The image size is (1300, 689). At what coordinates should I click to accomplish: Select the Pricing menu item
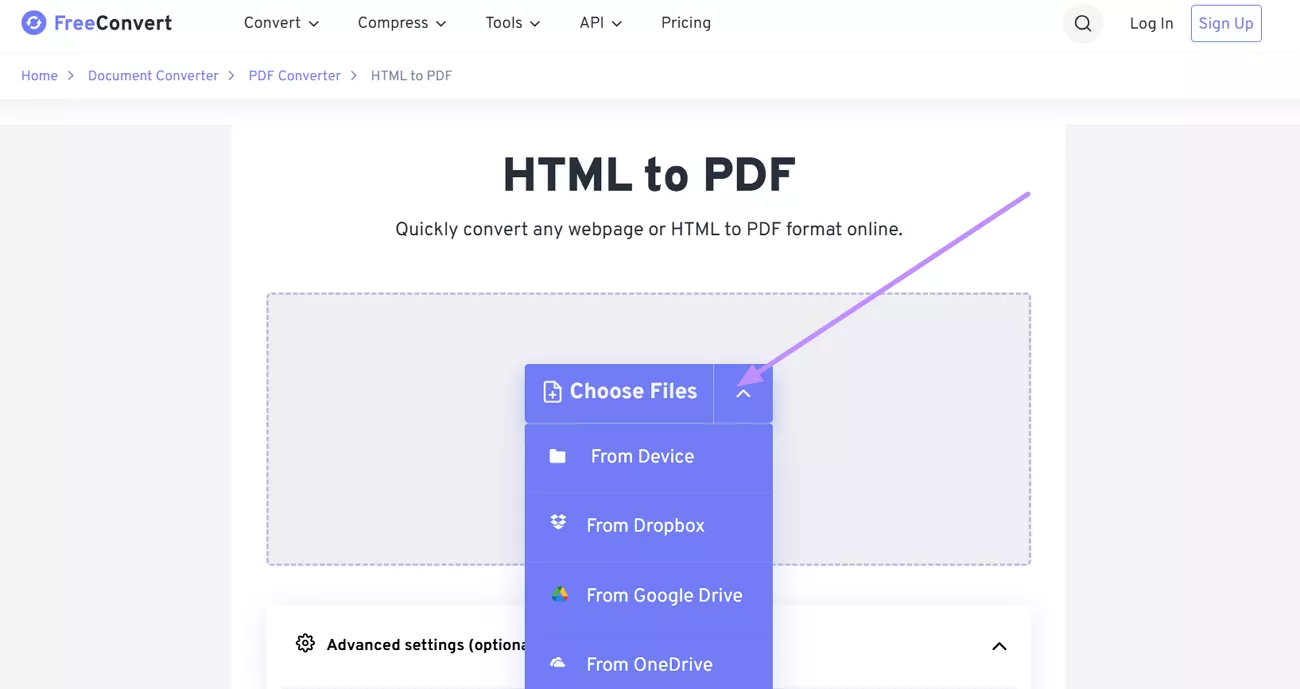click(685, 22)
